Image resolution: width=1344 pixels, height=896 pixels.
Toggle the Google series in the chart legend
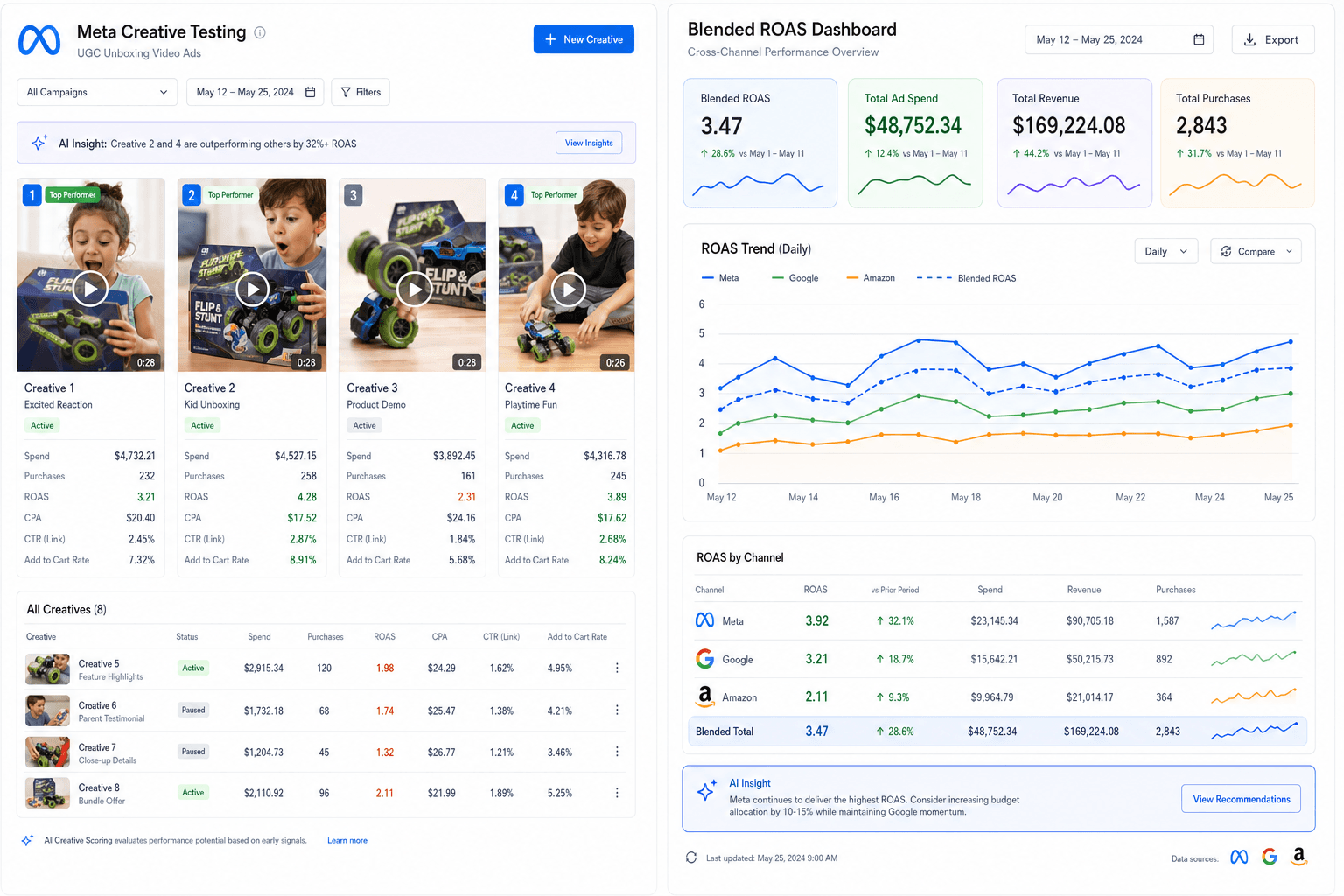point(795,278)
